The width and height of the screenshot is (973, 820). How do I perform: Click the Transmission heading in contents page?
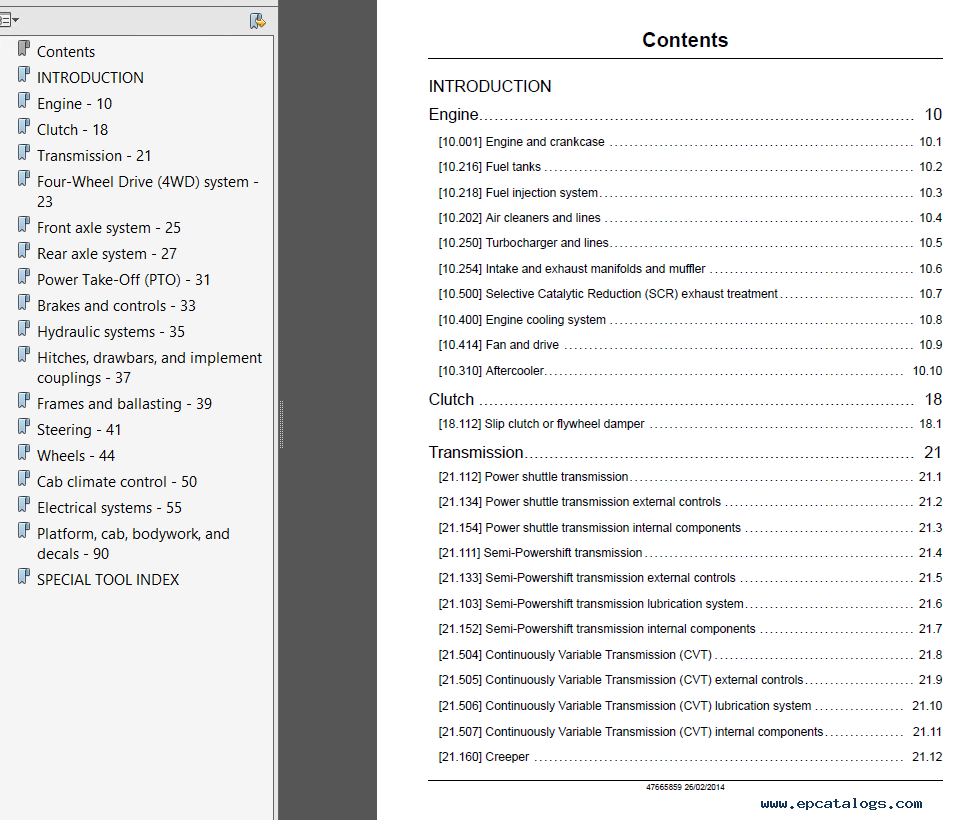[476, 453]
